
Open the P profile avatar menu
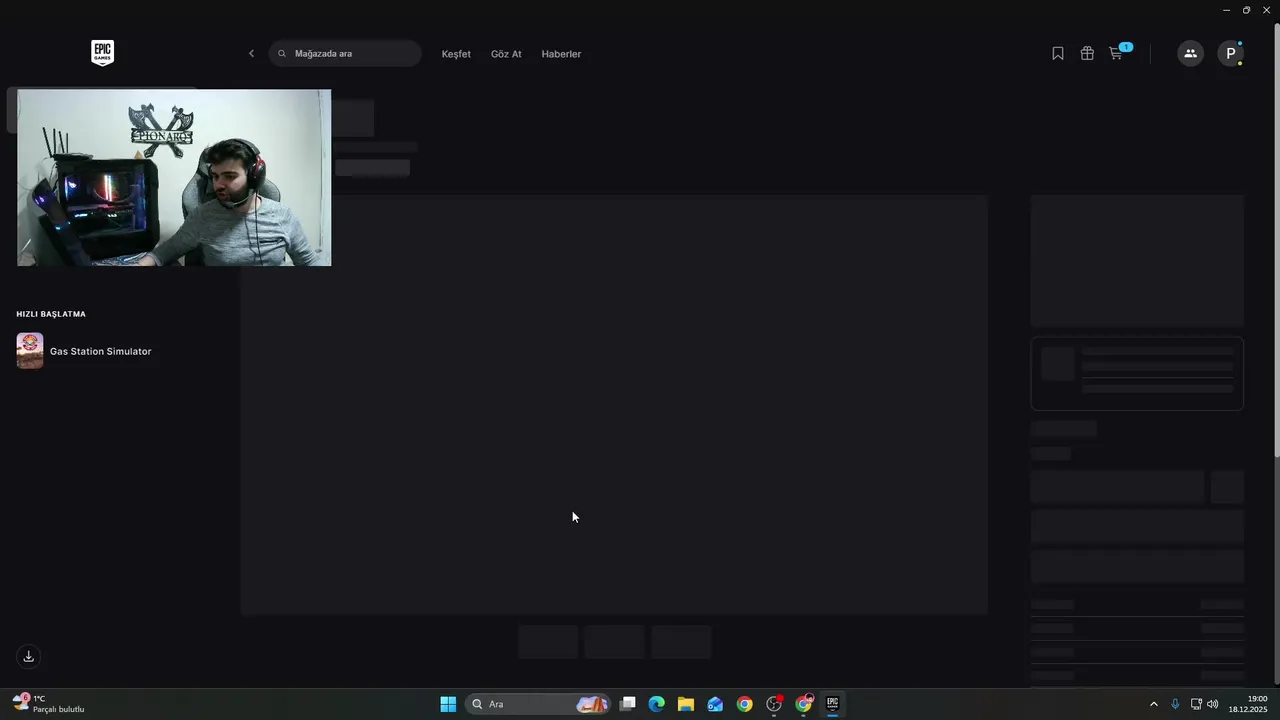click(x=1230, y=54)
